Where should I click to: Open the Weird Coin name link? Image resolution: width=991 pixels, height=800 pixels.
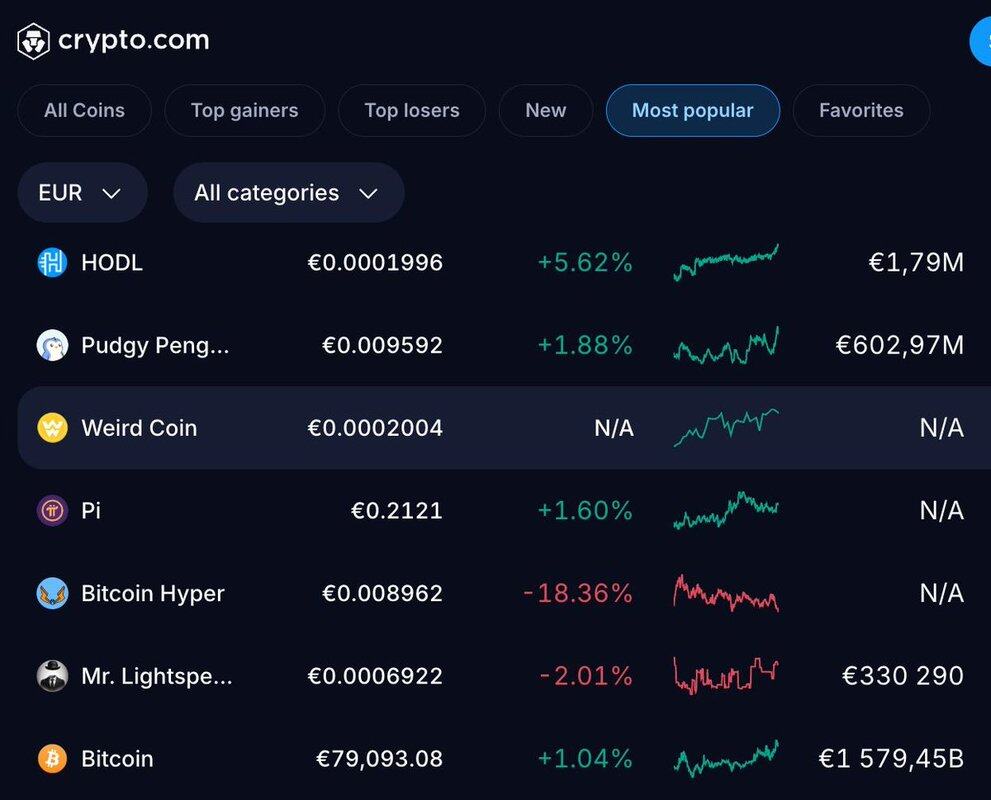tap(139, 428)
